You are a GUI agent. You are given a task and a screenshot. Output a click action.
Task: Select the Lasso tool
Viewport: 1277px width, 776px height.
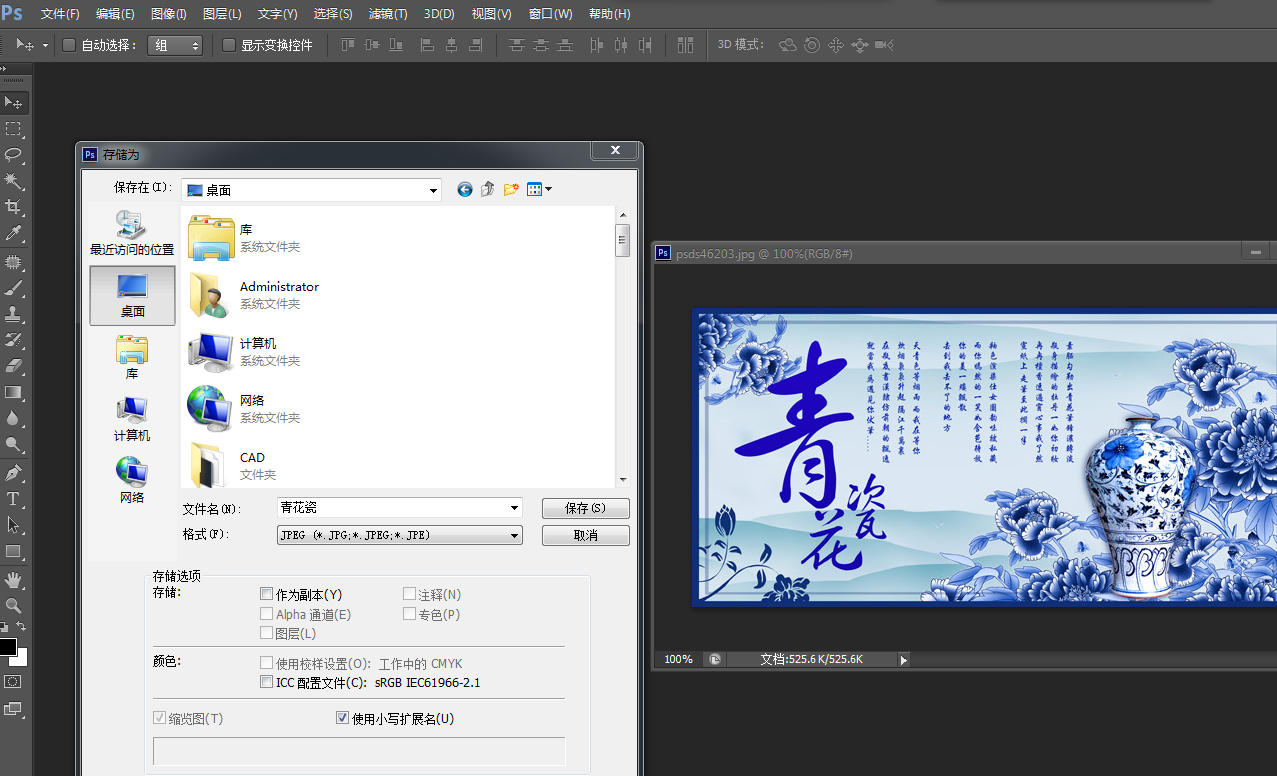(14, 155)
